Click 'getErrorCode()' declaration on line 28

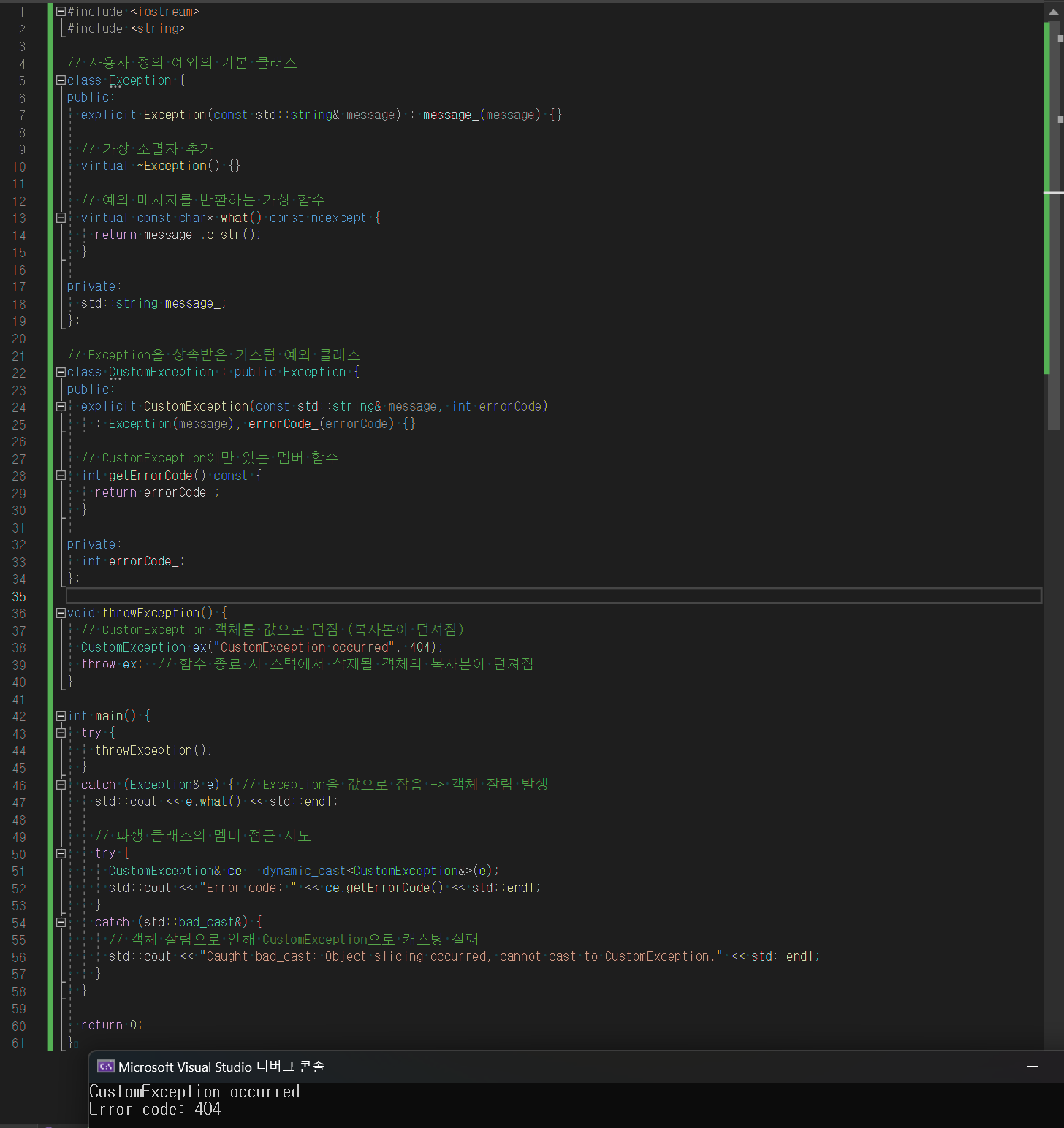click(x=157, y=476)
